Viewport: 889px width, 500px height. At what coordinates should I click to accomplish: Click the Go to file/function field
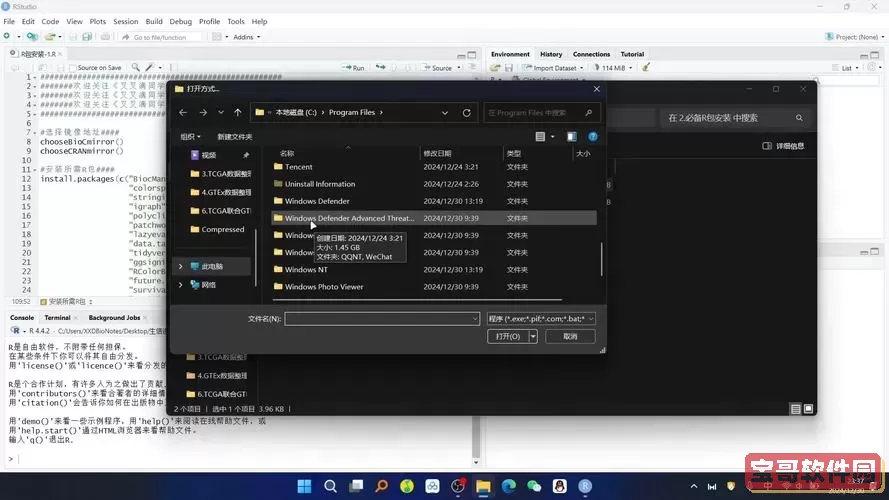[160, 37]
